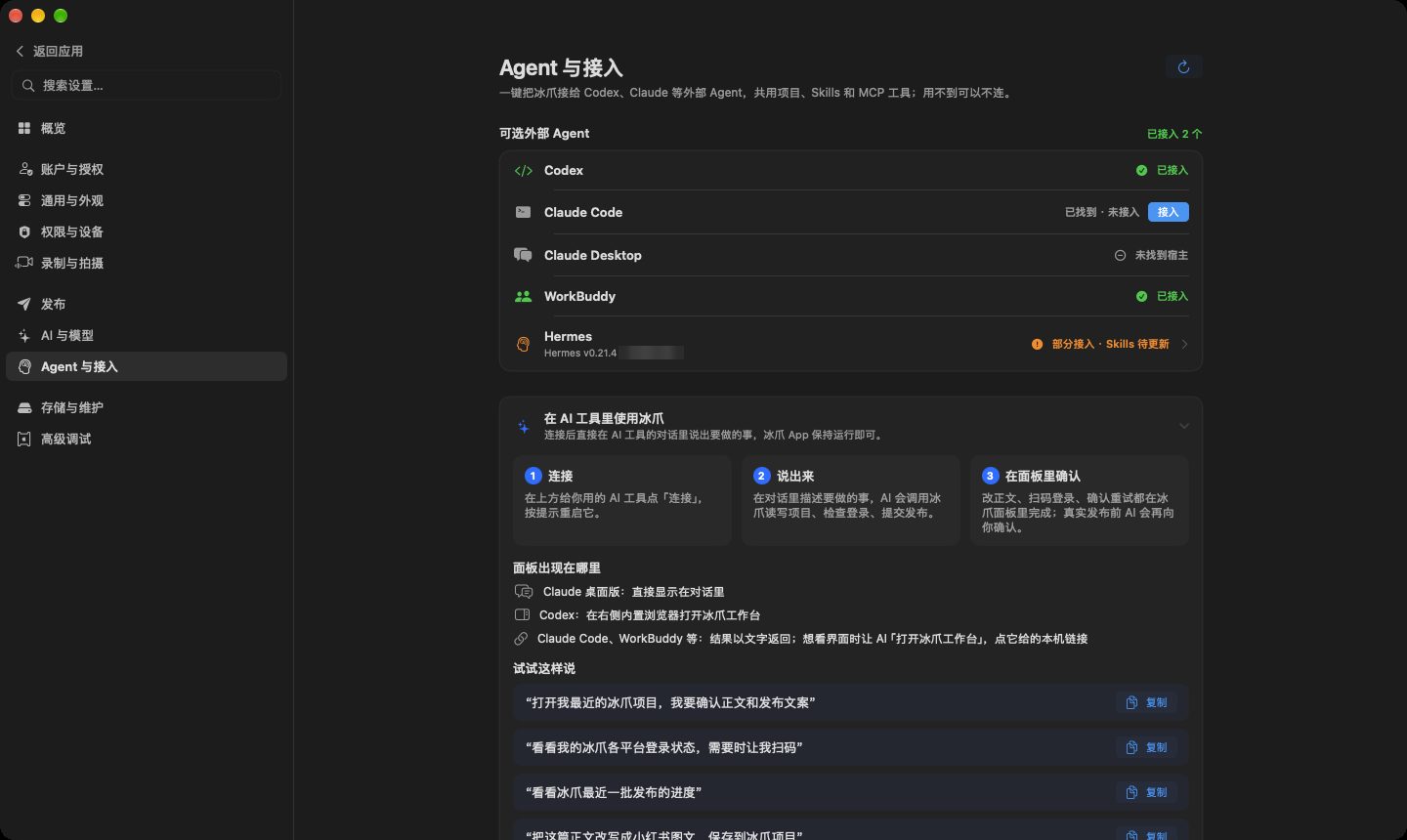
Task: Open 权限与设备 settings
Action: (147, 231)
